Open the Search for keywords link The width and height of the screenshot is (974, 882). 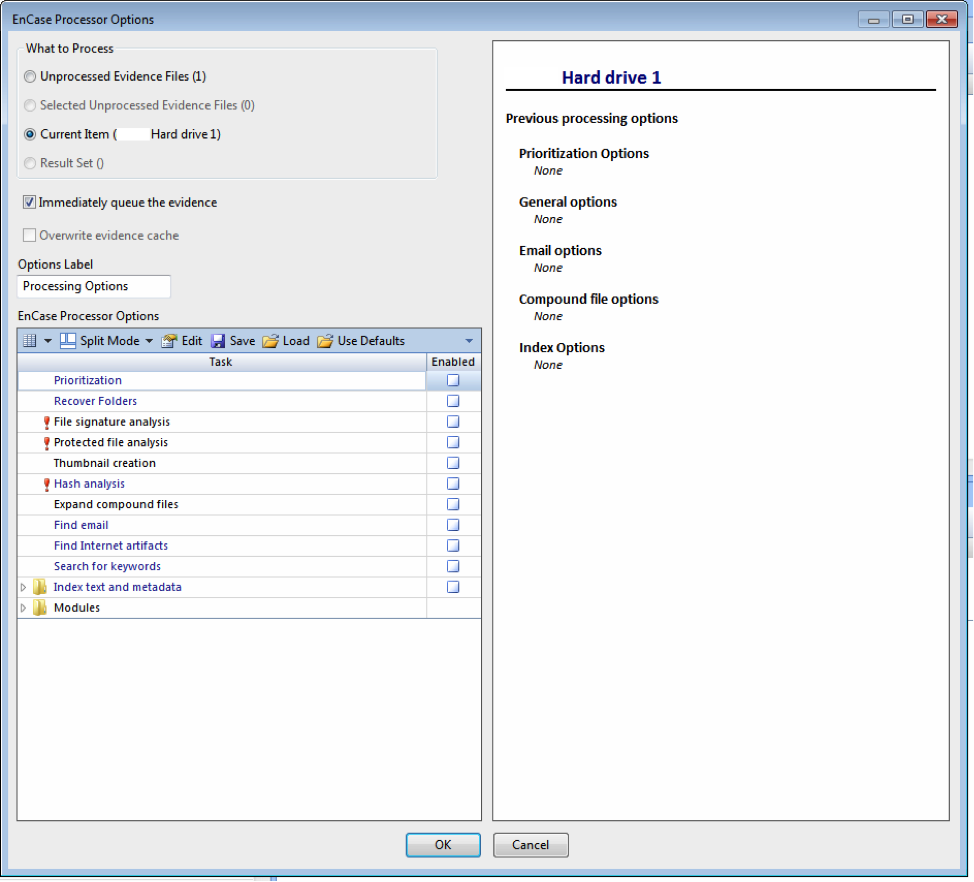(107, 566)
